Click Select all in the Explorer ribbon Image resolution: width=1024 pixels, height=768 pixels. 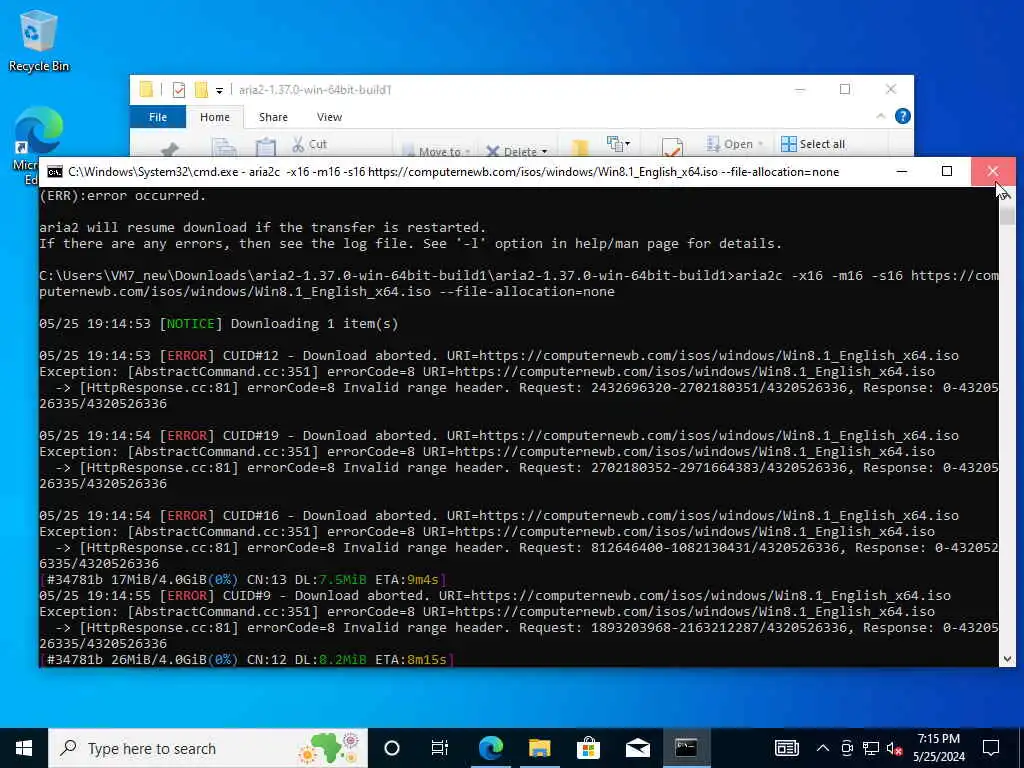pyautogui.click(x=813, y=144)
